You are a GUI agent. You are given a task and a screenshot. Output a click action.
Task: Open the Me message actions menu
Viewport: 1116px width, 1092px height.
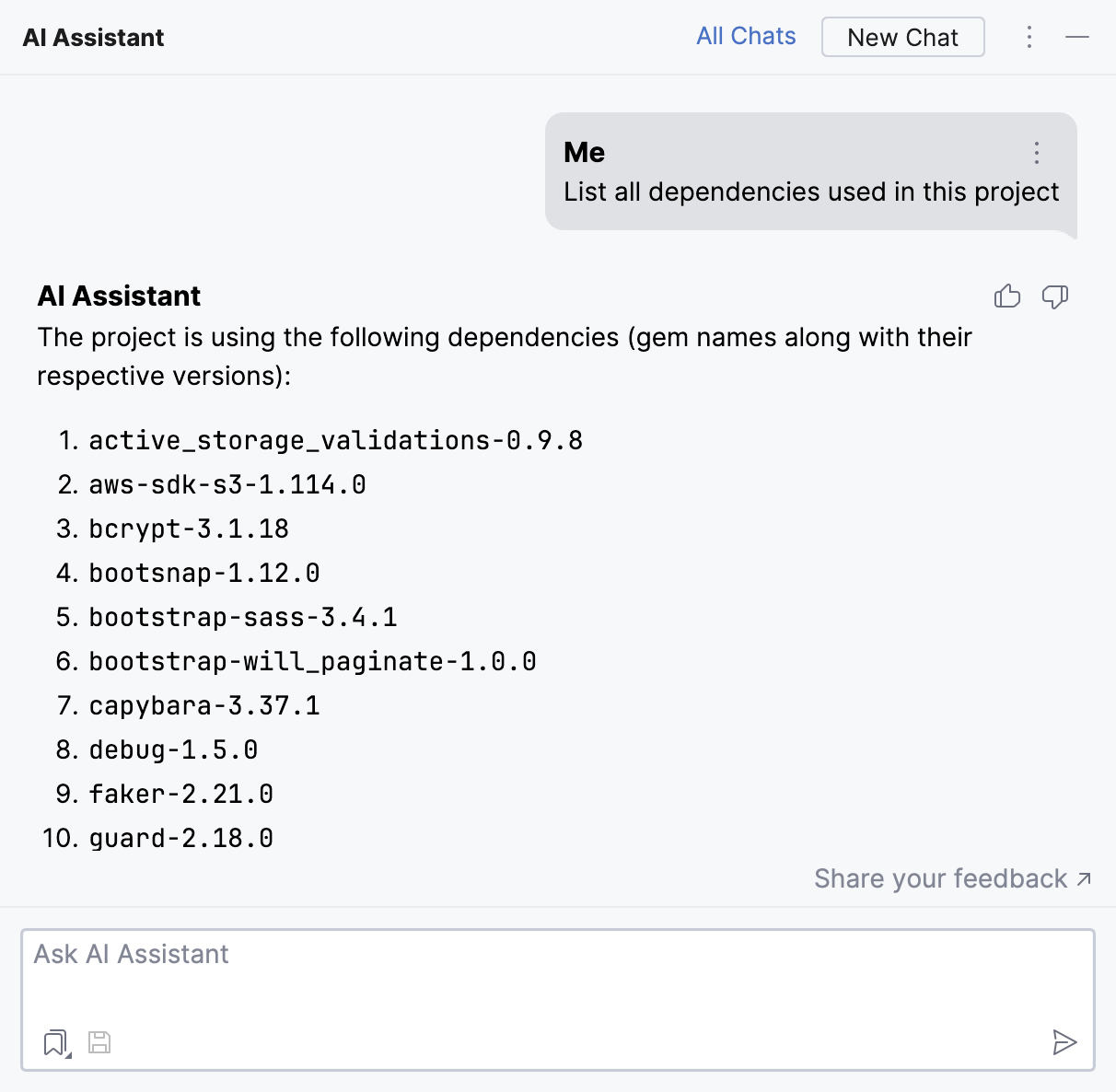[1037, 153]
